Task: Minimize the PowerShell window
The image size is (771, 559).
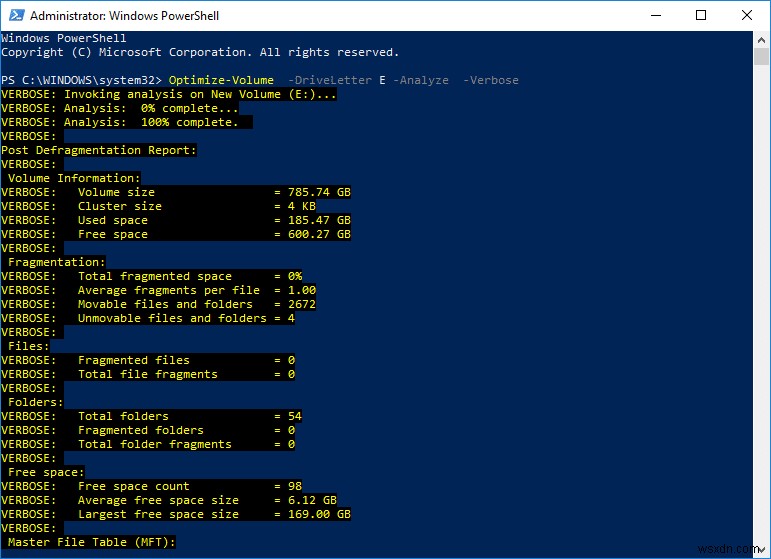Action: [x=653, y=16]
